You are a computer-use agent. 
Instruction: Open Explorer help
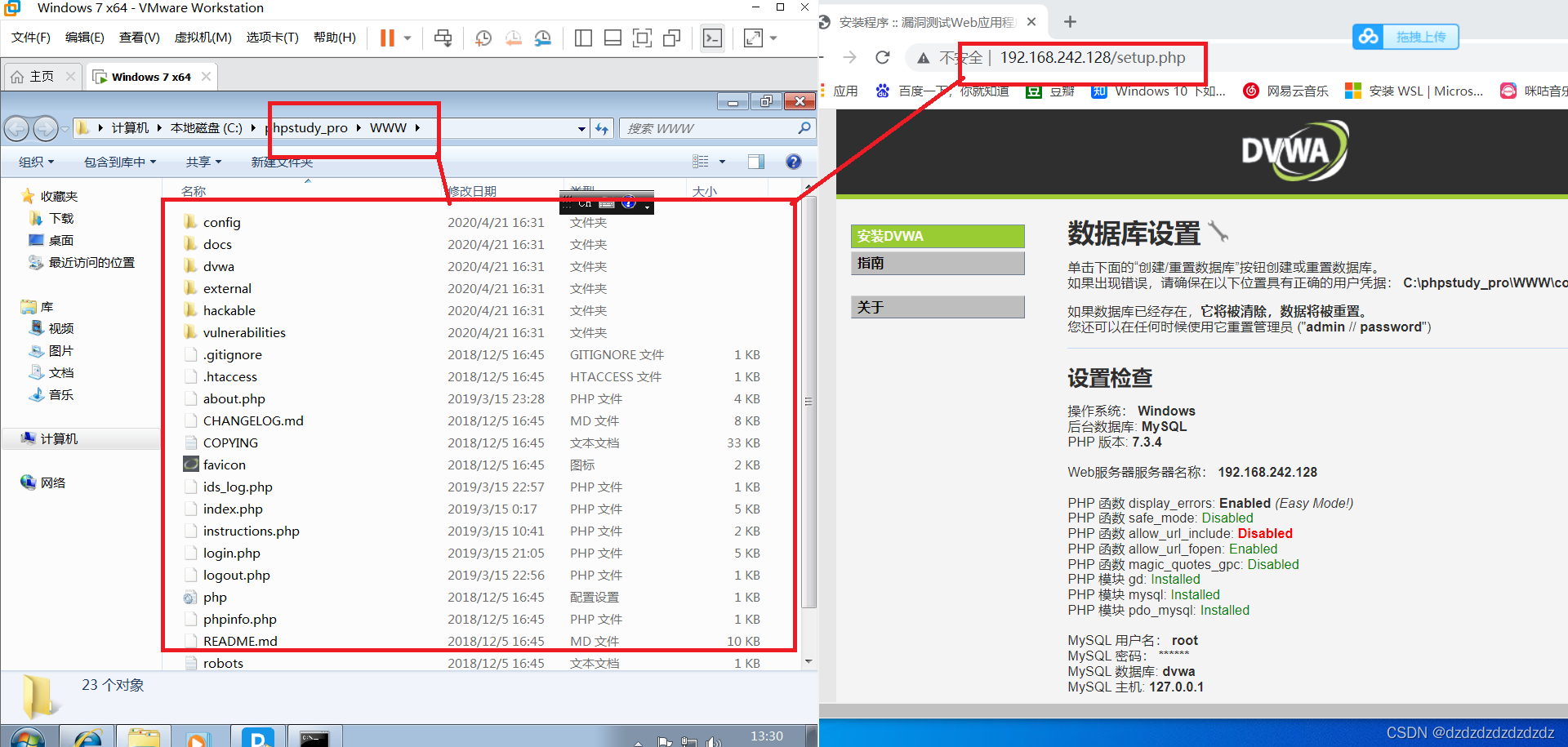coord(793,162)
